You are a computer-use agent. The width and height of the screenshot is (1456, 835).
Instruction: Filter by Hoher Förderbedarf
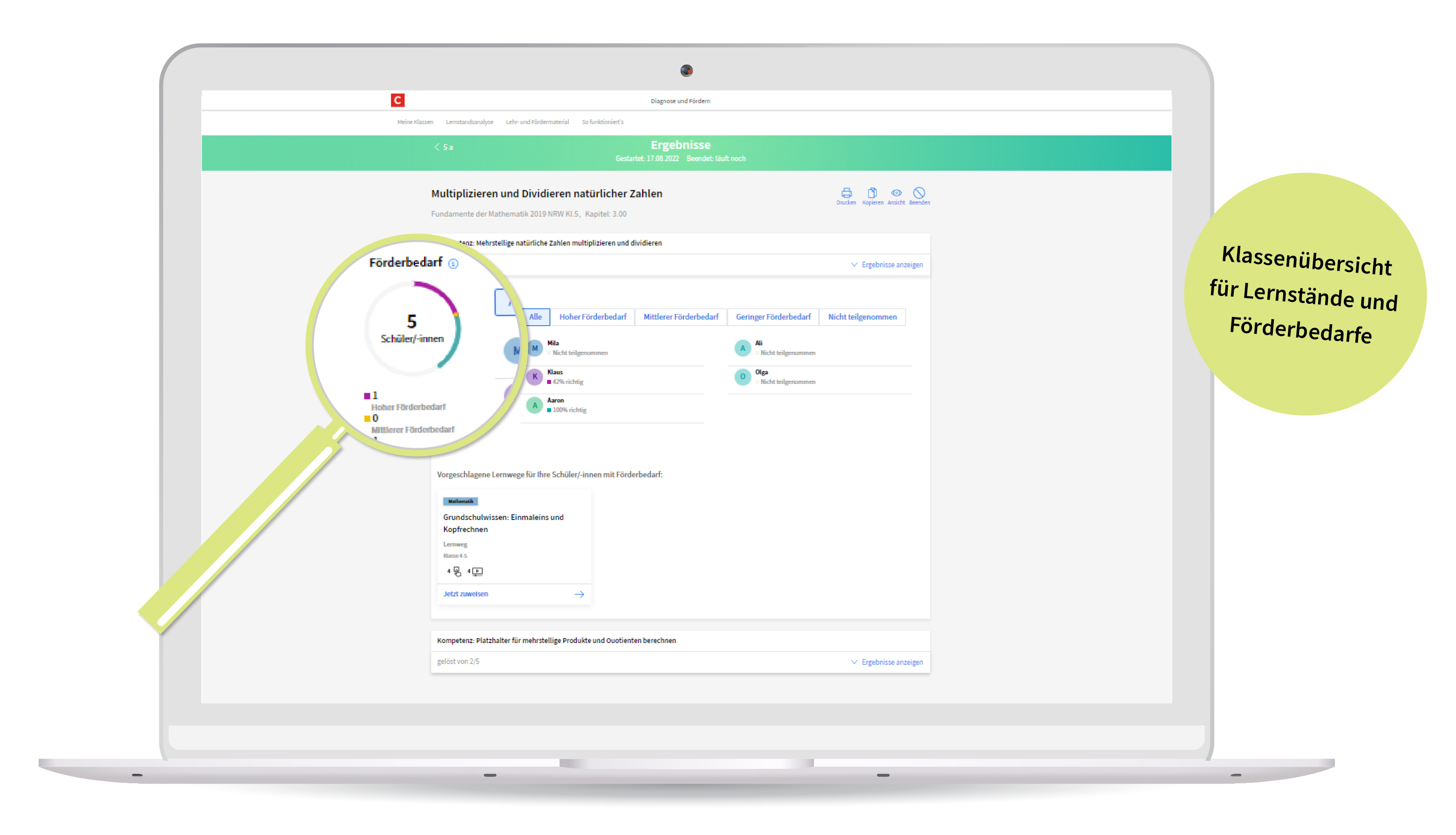(592, 317)
